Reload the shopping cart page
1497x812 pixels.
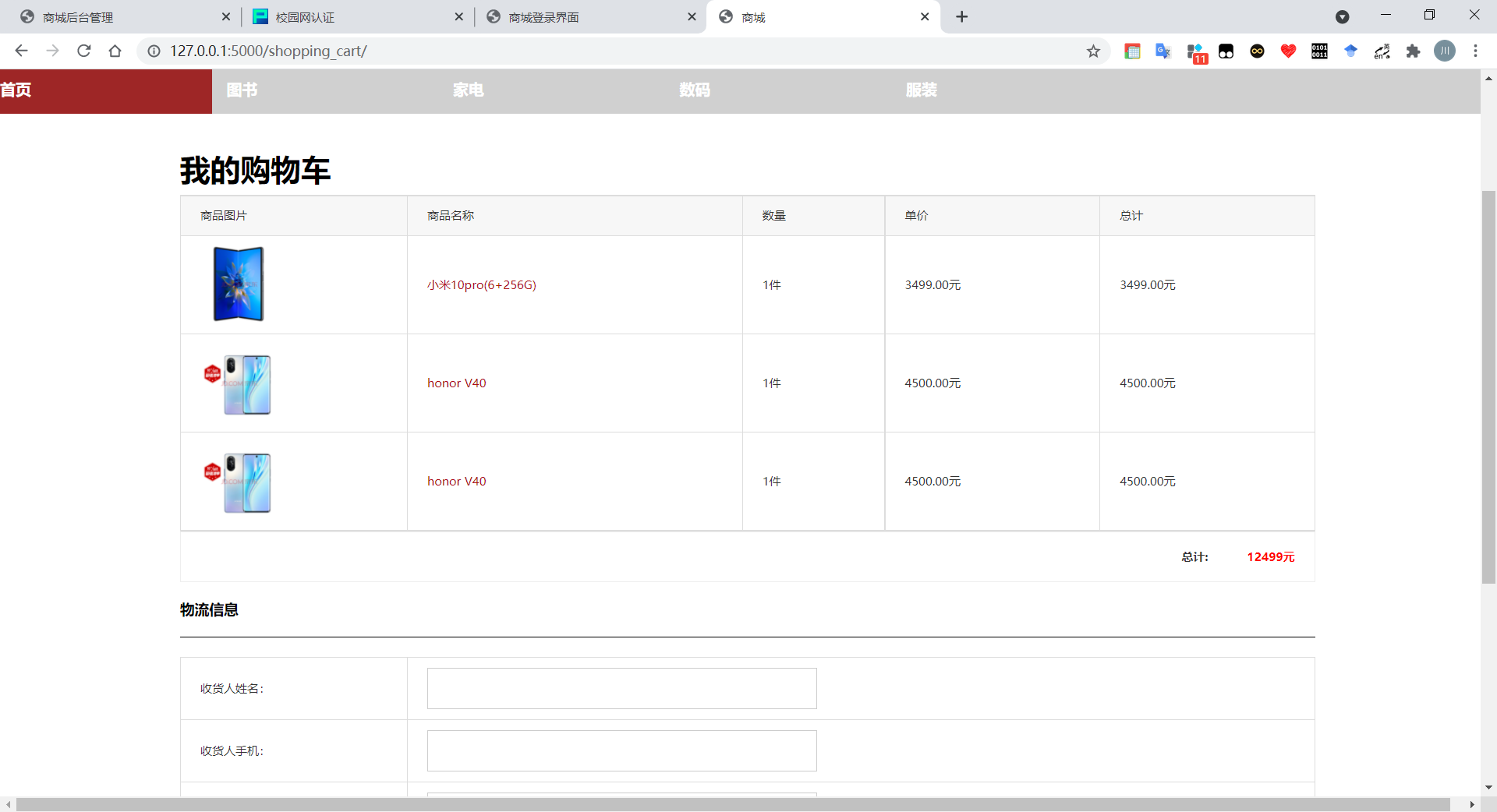tap(83, 51)
